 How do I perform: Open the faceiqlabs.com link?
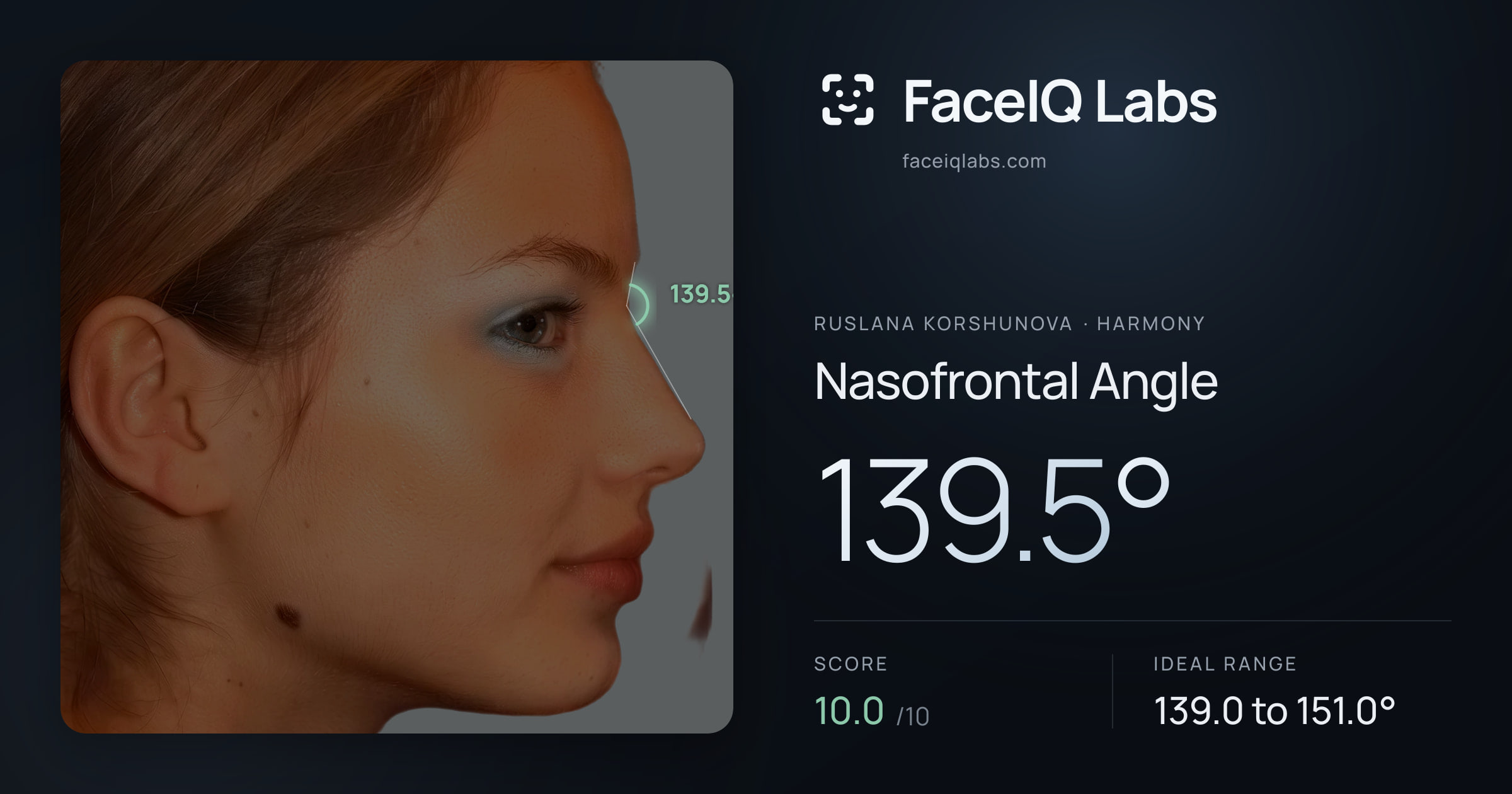tap(974, 161)
